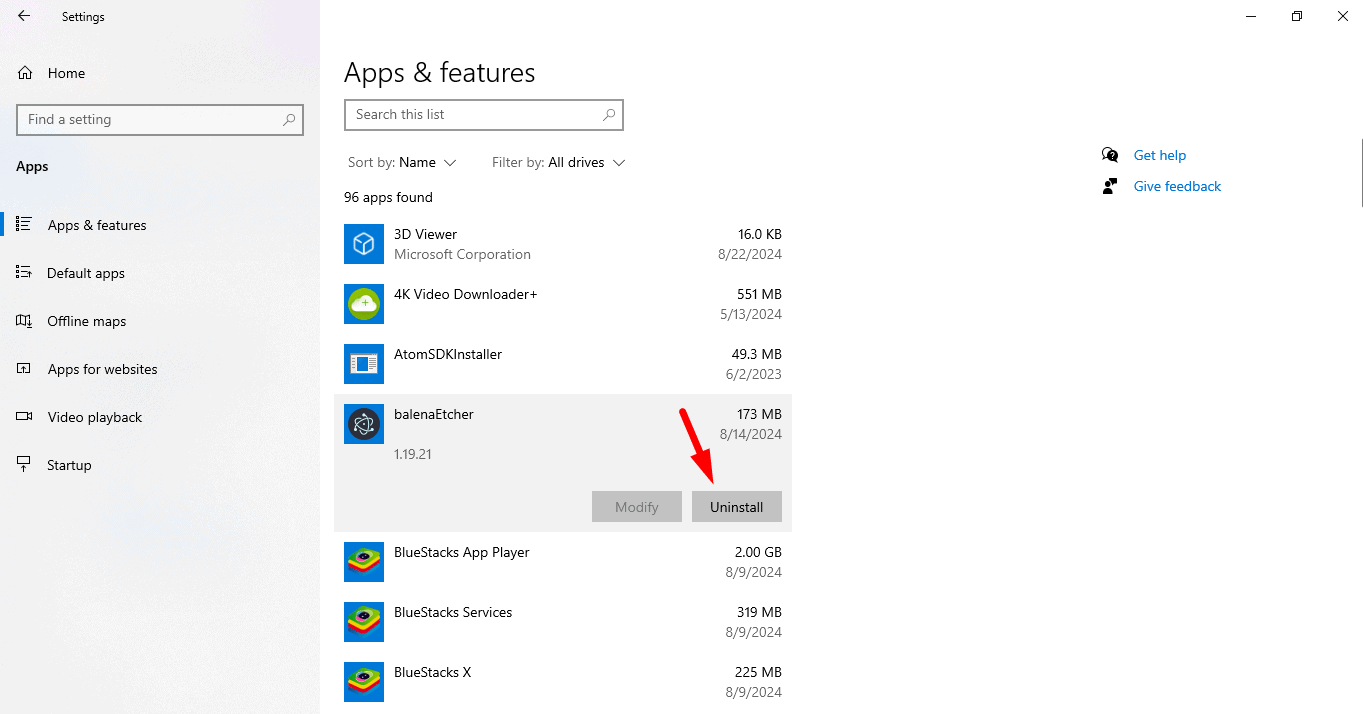
Task: Click the Video playback sidebar icon
Action: tap(24, 417)
